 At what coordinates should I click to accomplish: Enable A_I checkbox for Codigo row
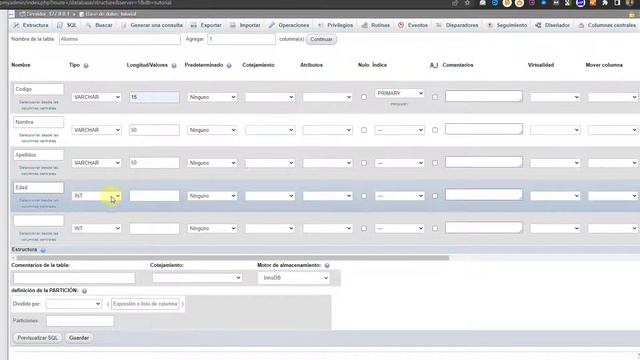435,97
